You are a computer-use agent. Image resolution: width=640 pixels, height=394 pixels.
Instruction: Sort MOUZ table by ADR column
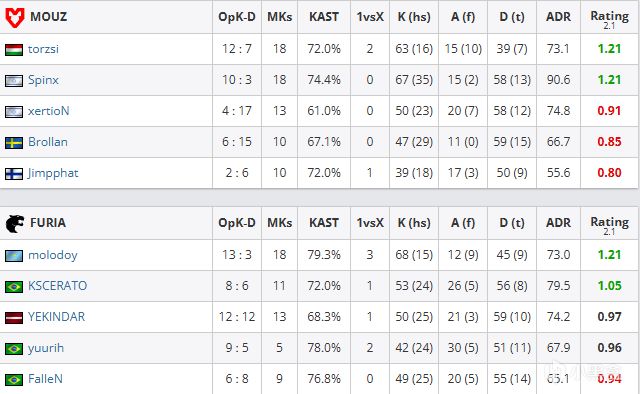pyautogui.click(x=558, y=17)
